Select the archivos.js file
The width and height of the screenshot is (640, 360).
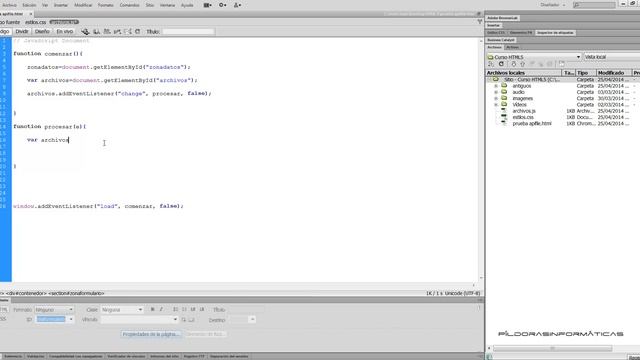(x=524, y=111)
